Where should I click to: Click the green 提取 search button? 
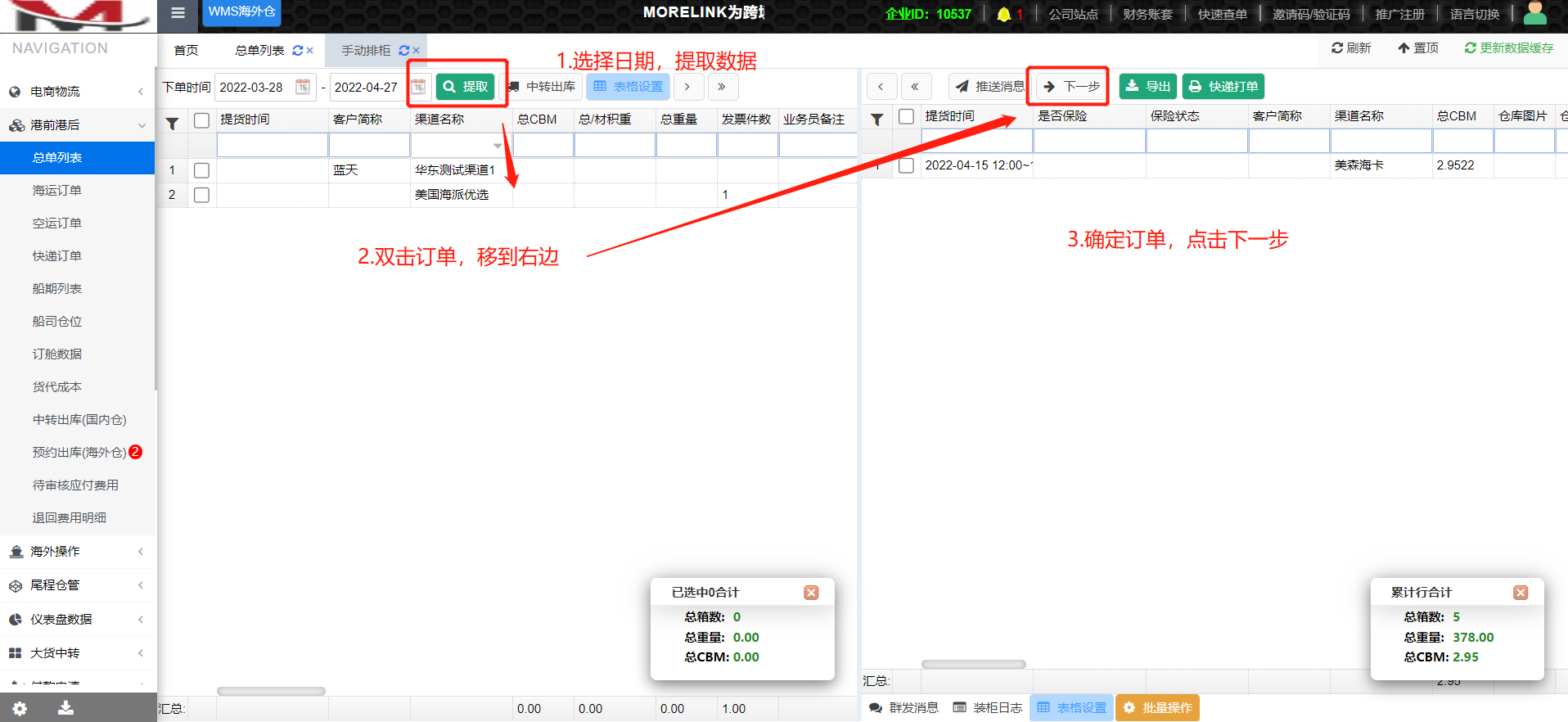coord(466,87)
